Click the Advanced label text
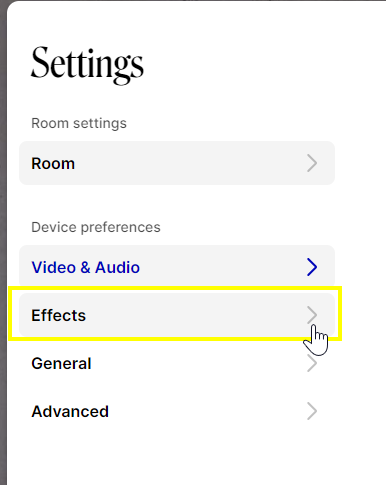Viewport: 386px width, 485px height. (70, 411)
